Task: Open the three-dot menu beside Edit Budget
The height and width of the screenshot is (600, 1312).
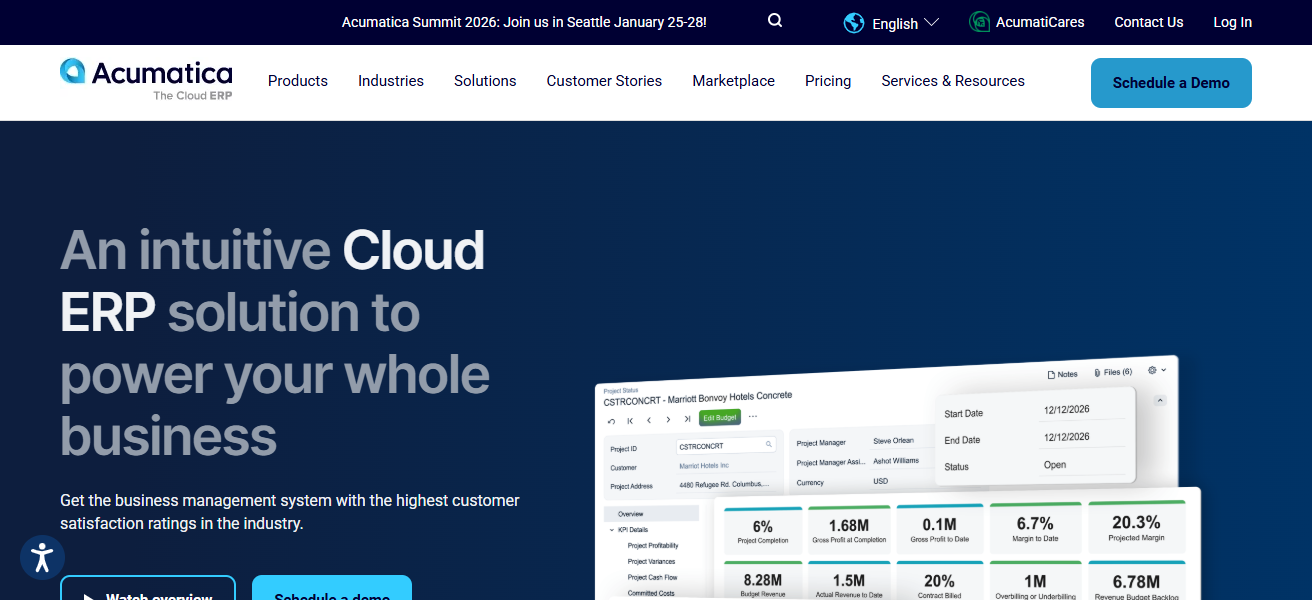Action: click(x=753, y=416)
